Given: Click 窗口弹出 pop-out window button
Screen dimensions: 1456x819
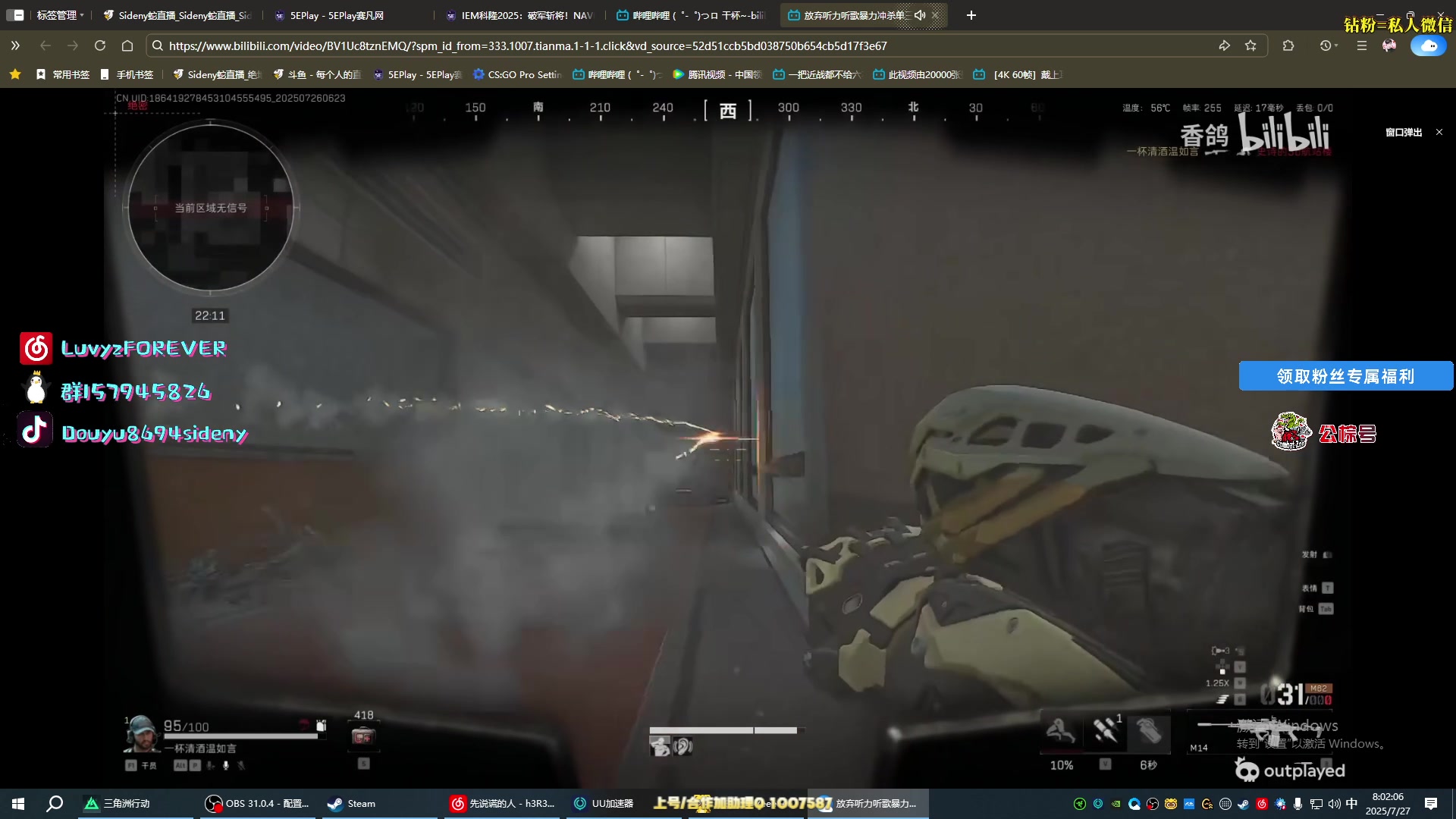Looking at the screenshot, I should [1404, 132].
